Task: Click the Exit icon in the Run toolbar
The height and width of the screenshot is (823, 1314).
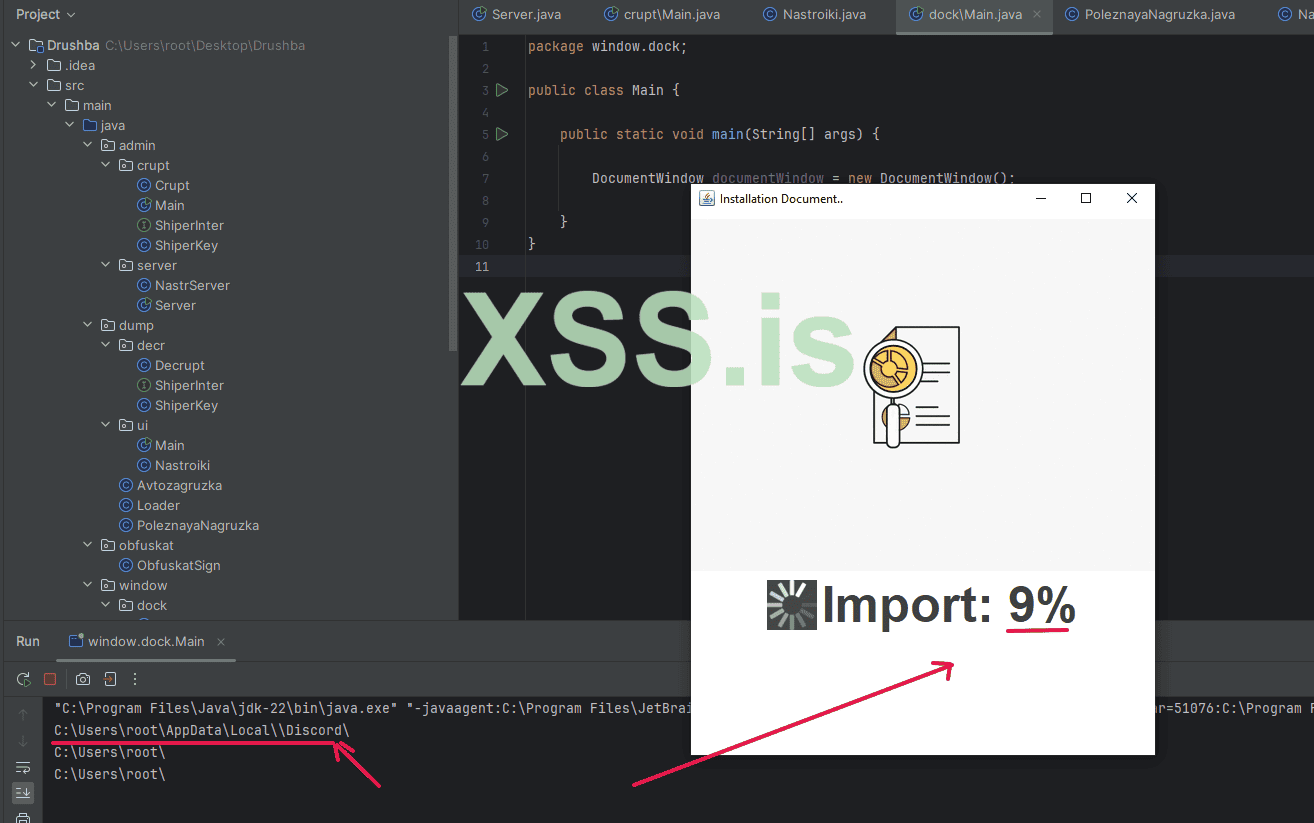Action: [109, 679]
